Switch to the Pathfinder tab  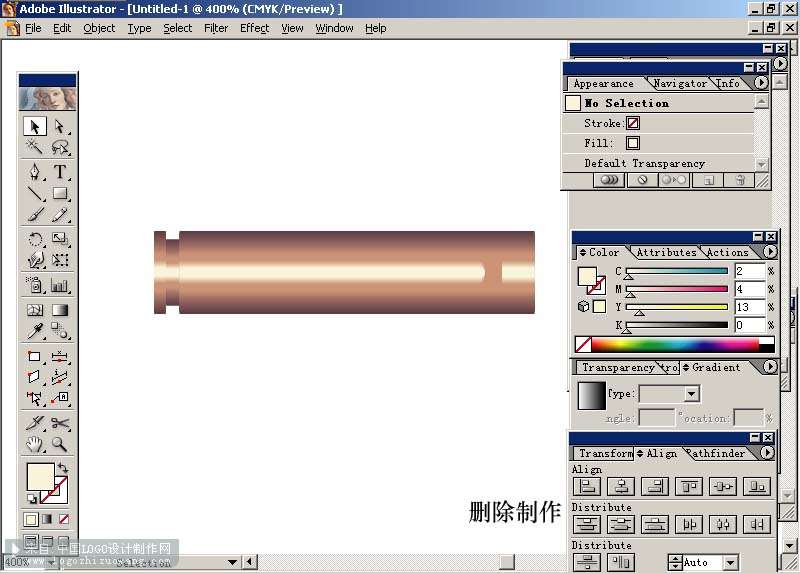(x=716, y=453)
